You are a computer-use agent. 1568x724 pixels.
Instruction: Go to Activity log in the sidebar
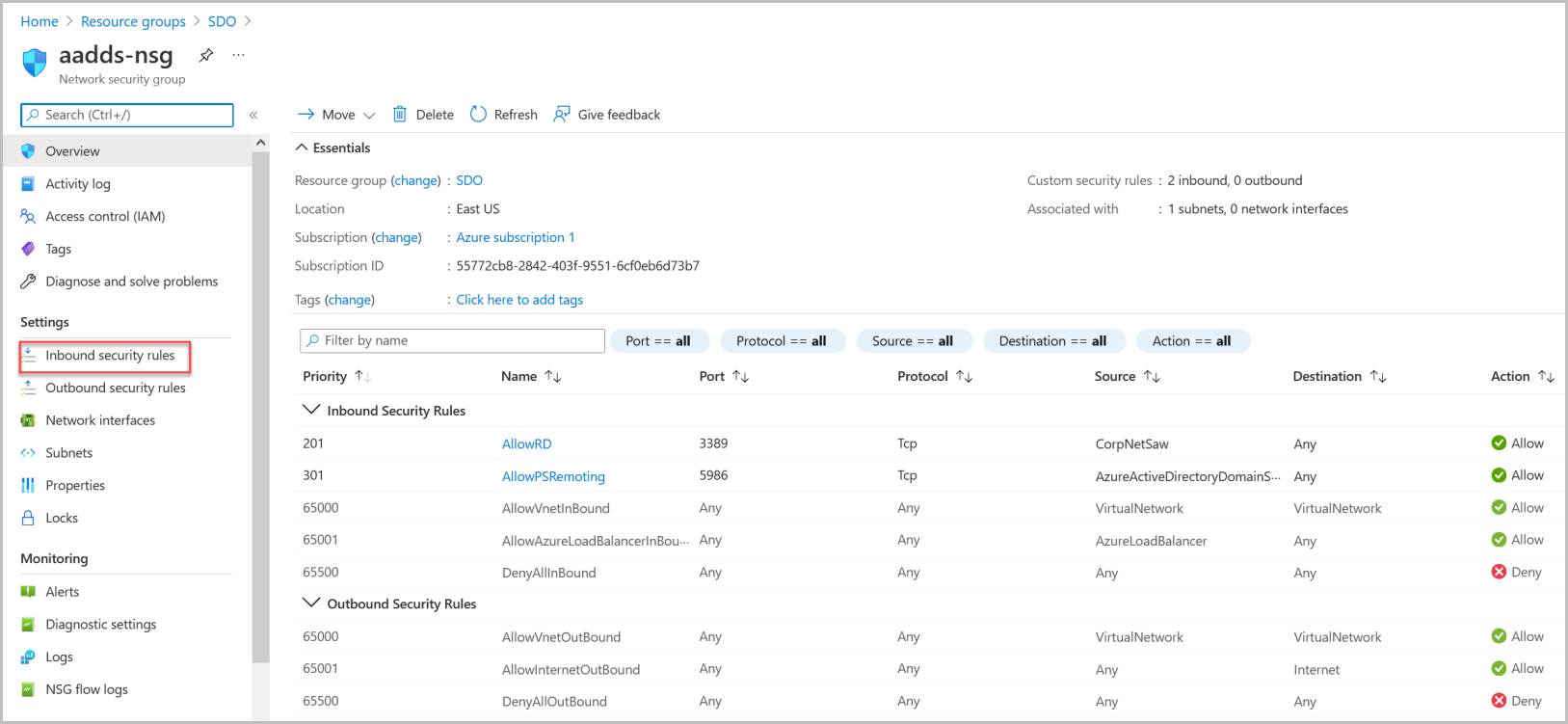click(78, 184)
